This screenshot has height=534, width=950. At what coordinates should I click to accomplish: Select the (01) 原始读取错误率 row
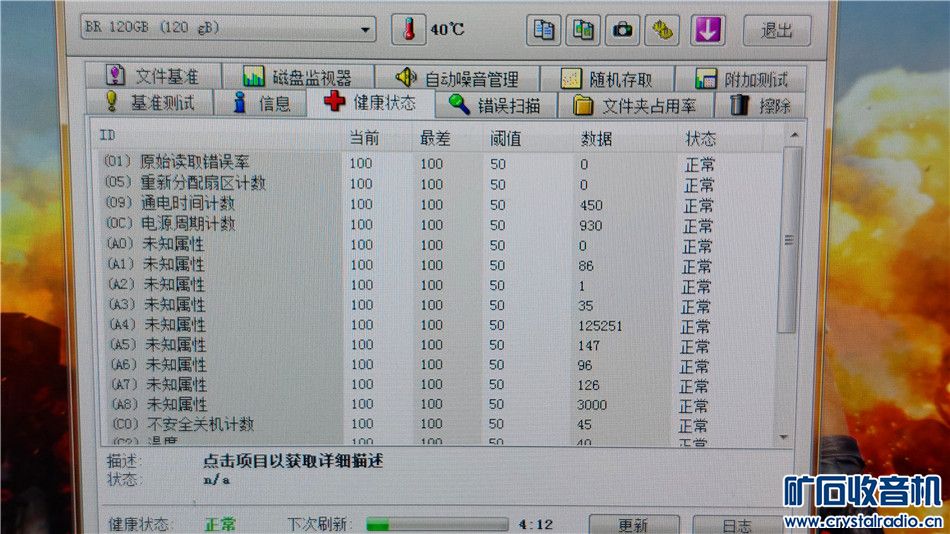pos(439,163)
